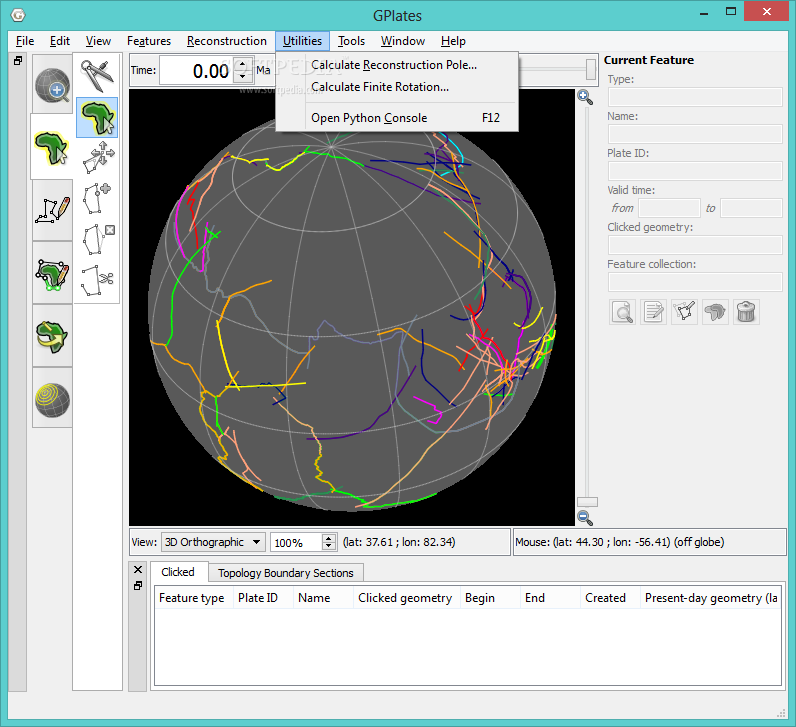
Task: Click the Feature collection field
Action: click(x=695, y=282)
